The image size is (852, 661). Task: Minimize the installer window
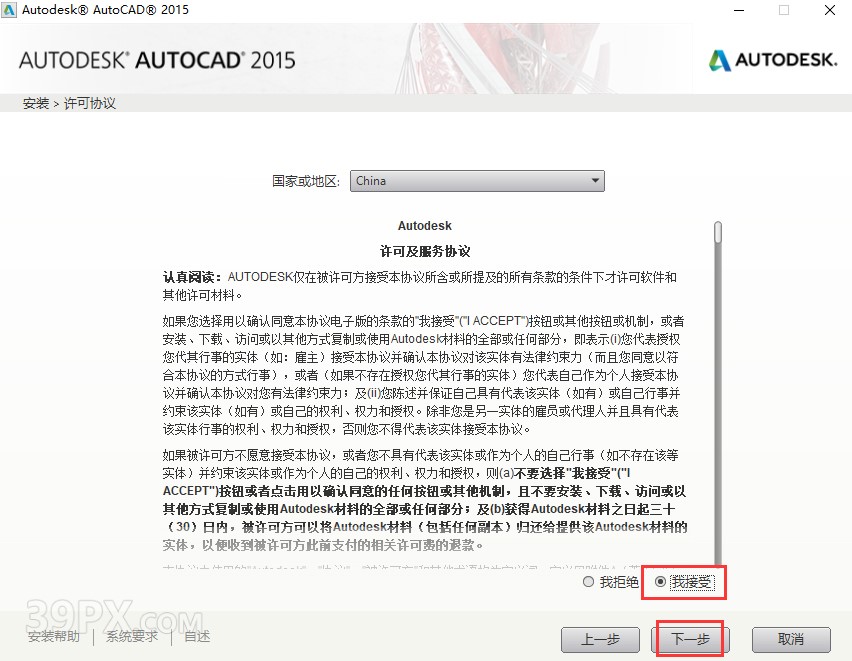(738, 10)
